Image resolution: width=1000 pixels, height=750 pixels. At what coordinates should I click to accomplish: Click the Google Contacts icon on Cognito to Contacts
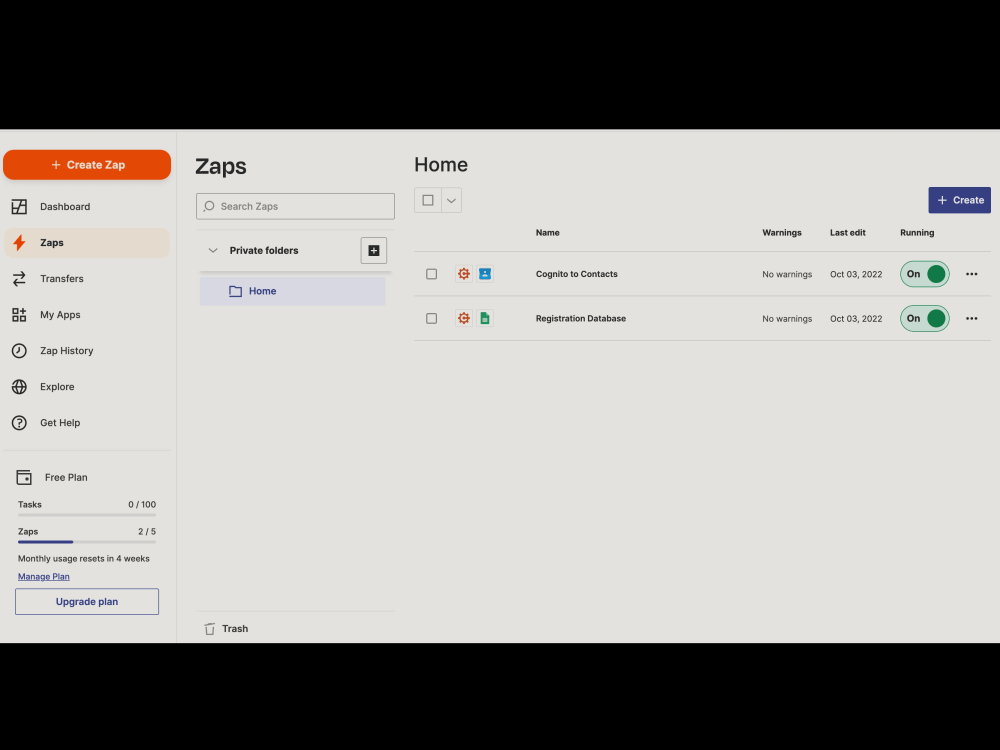(485, 273)
